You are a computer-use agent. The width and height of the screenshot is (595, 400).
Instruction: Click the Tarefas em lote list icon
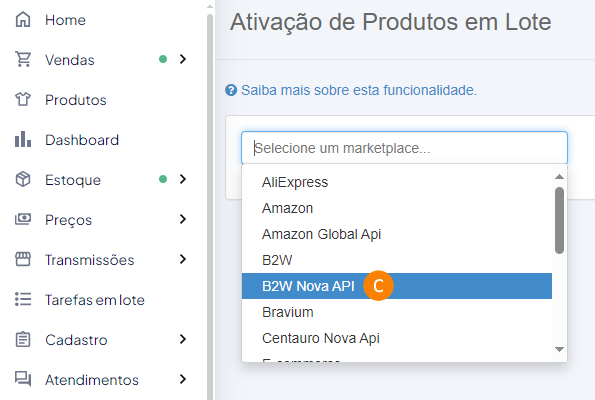point(23,299)
